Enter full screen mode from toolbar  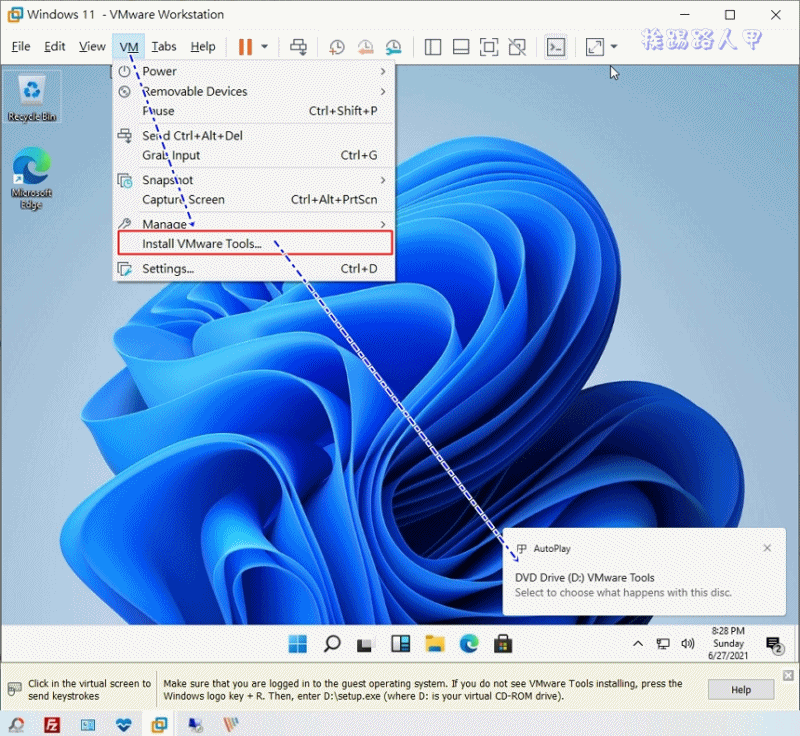point(488,47)
